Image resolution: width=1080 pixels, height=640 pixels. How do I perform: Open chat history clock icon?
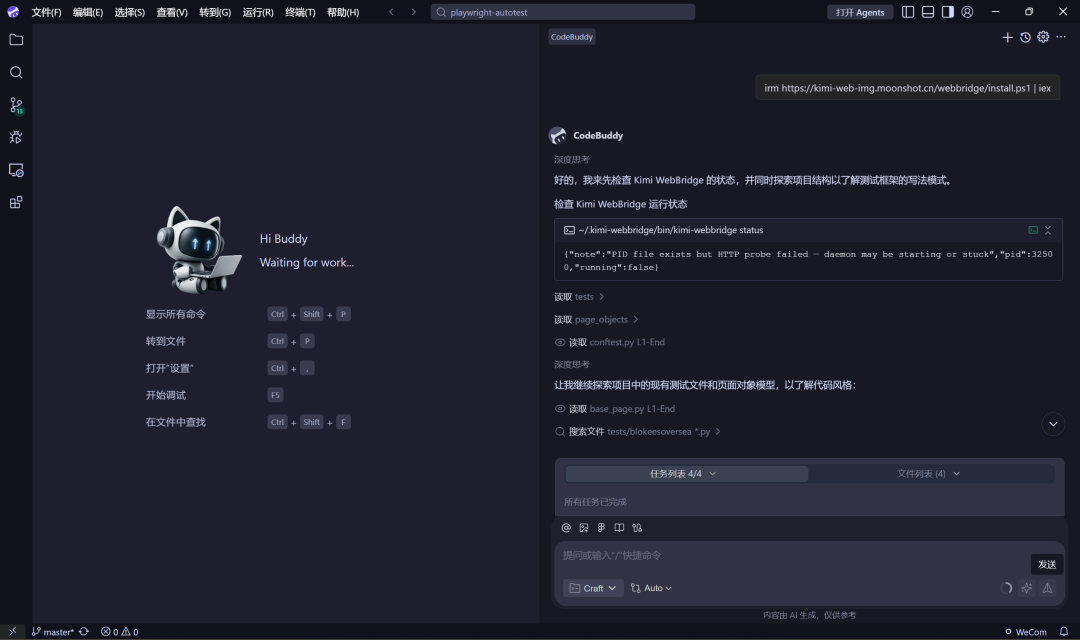pos(1025,37)
